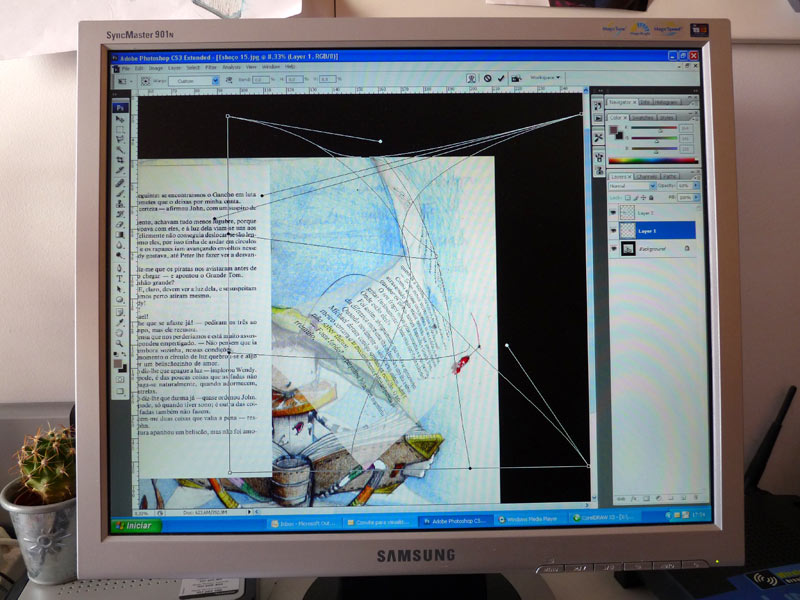The image size is (800, 600).
Task: Switch to the Paths tab
Action: [x=670, y=177]
